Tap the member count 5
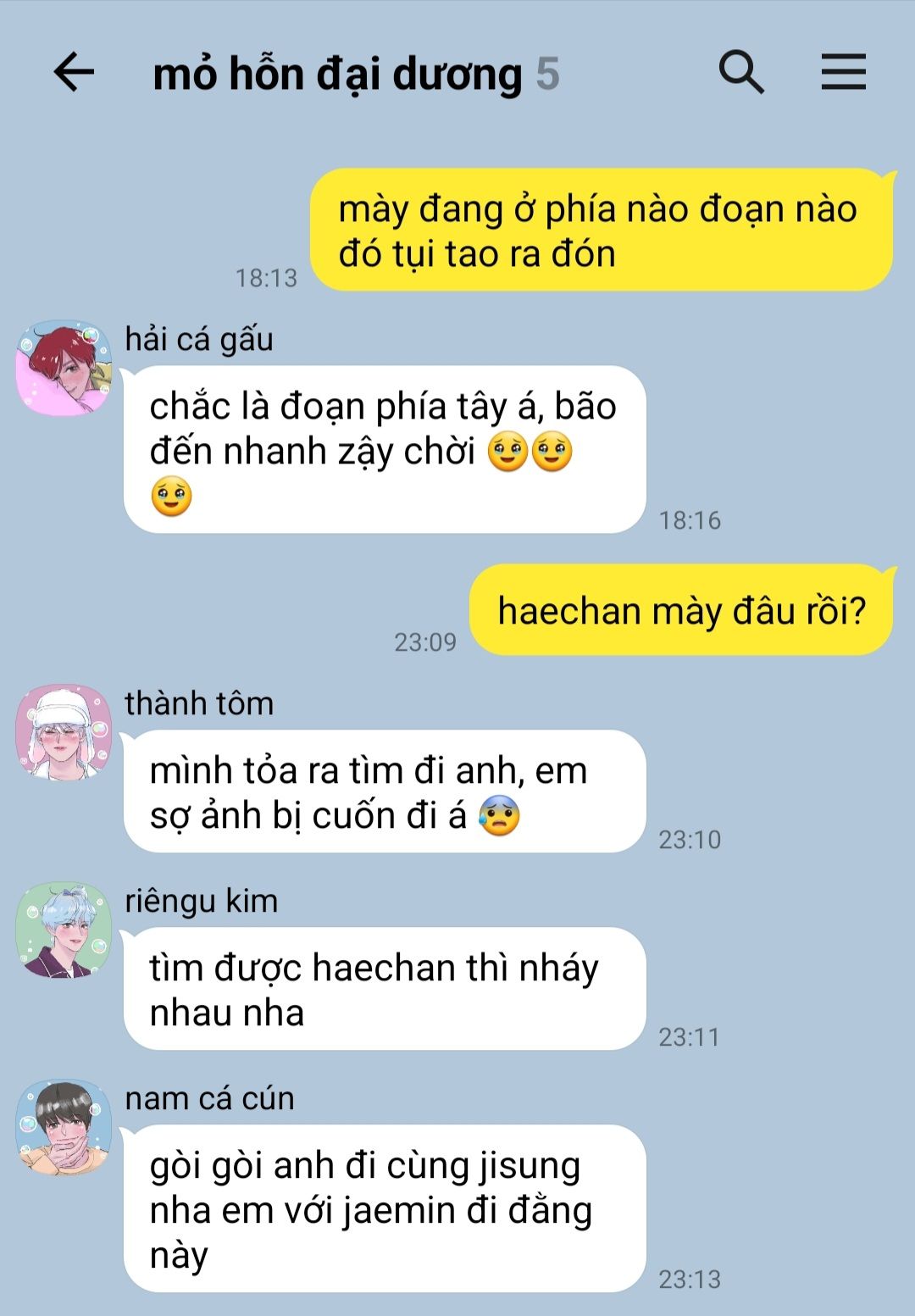Viewport: 915px width, 1316px height. (547, 74)
